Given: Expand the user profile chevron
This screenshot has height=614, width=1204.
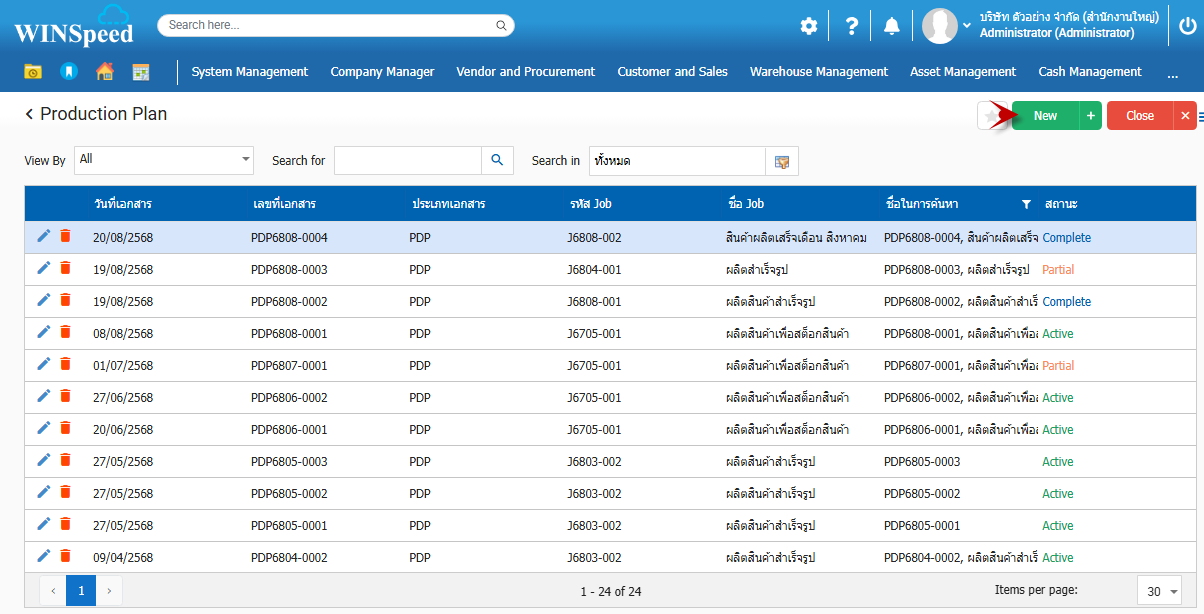Looking at the screenshot, I should 967,26.
